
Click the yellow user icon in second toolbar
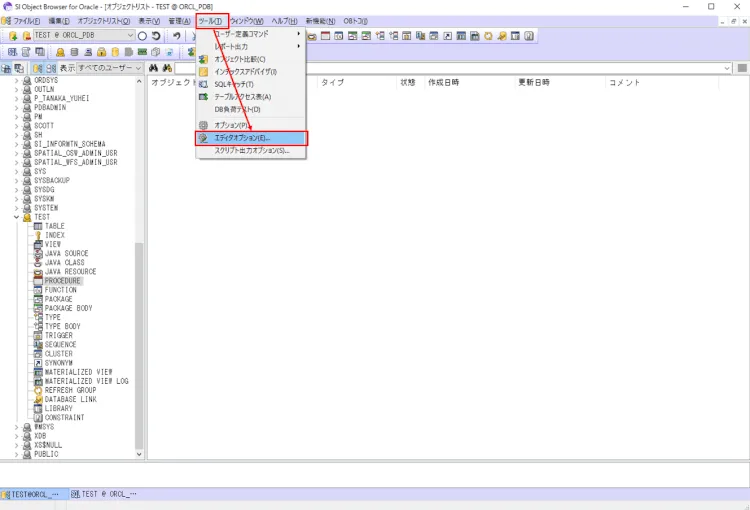click(60, 52)
